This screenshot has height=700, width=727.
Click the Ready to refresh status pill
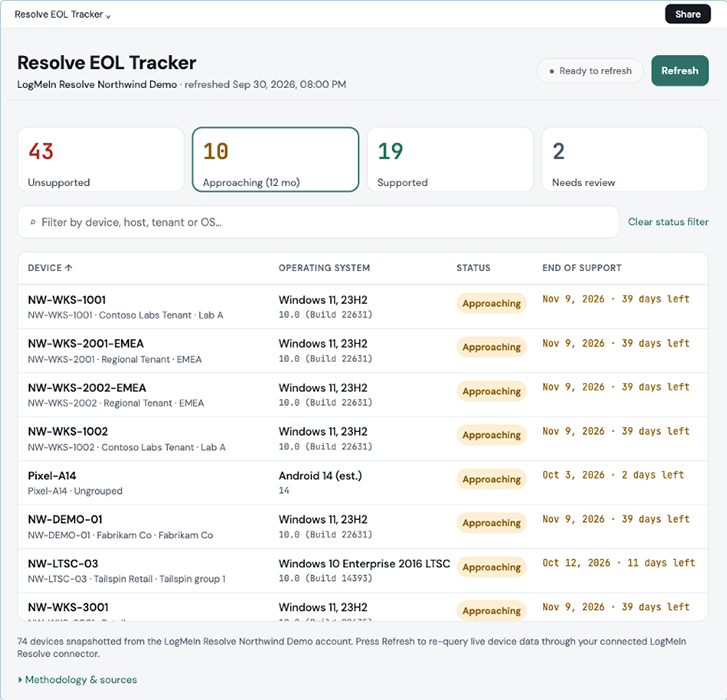tap(590, 71)
